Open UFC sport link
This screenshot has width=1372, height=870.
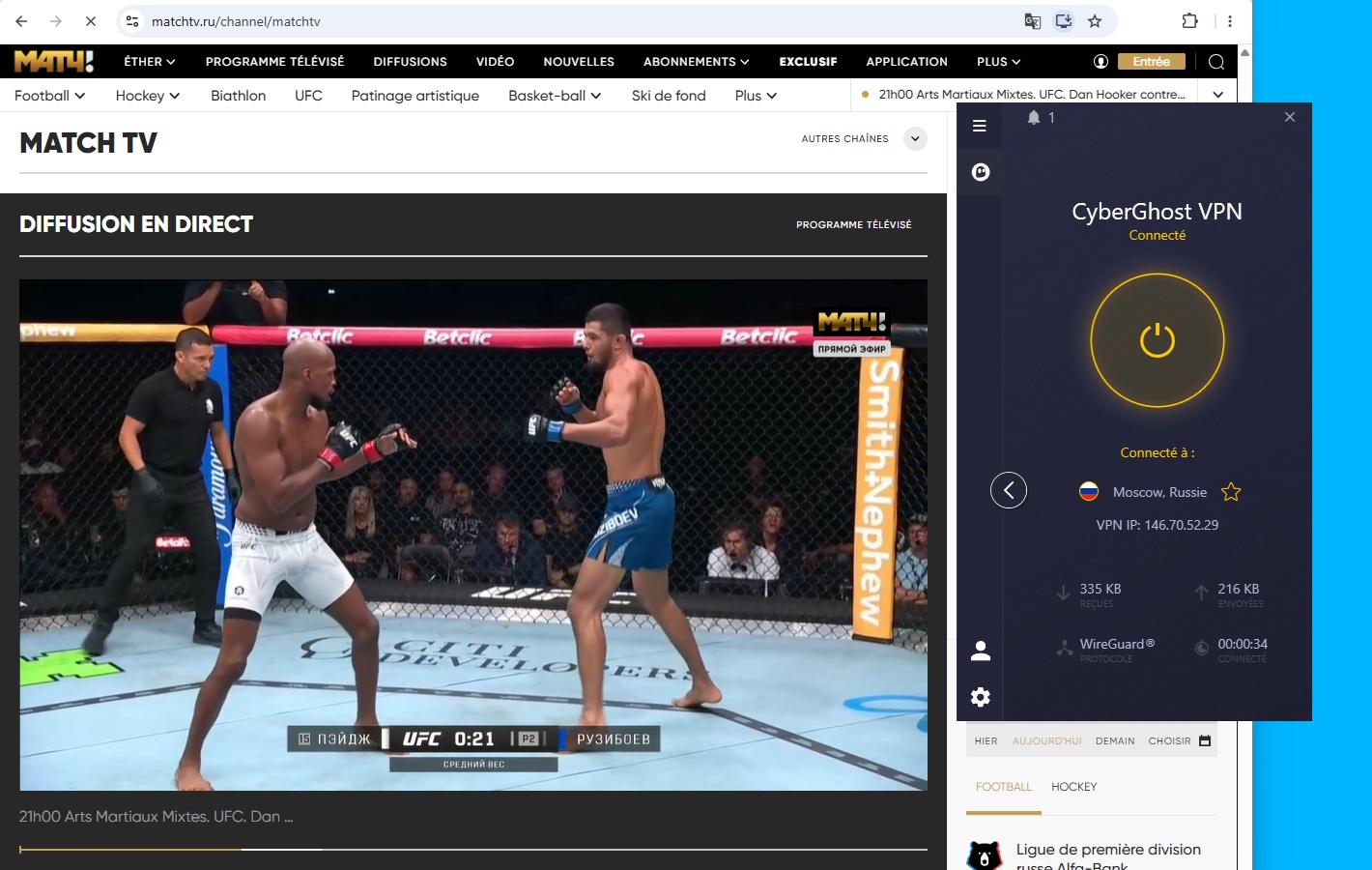[308, 95]
